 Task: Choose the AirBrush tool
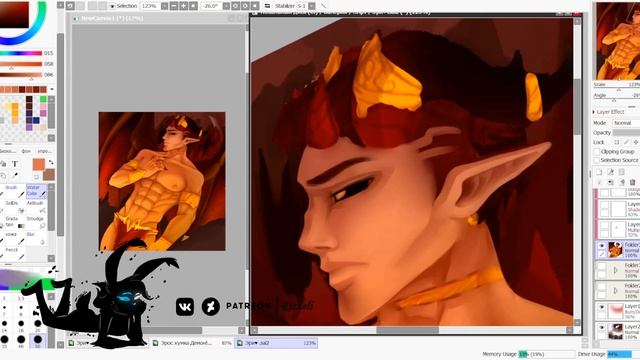36,206
